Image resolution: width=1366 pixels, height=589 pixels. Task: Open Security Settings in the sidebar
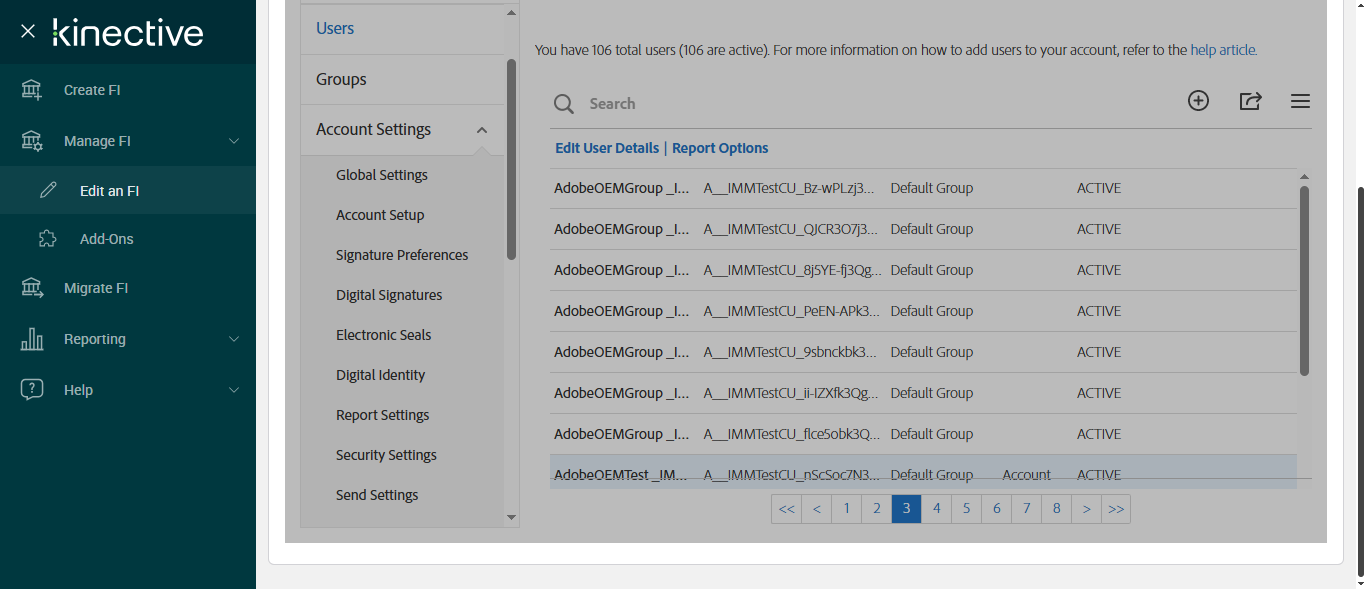[x=386, y=455]
